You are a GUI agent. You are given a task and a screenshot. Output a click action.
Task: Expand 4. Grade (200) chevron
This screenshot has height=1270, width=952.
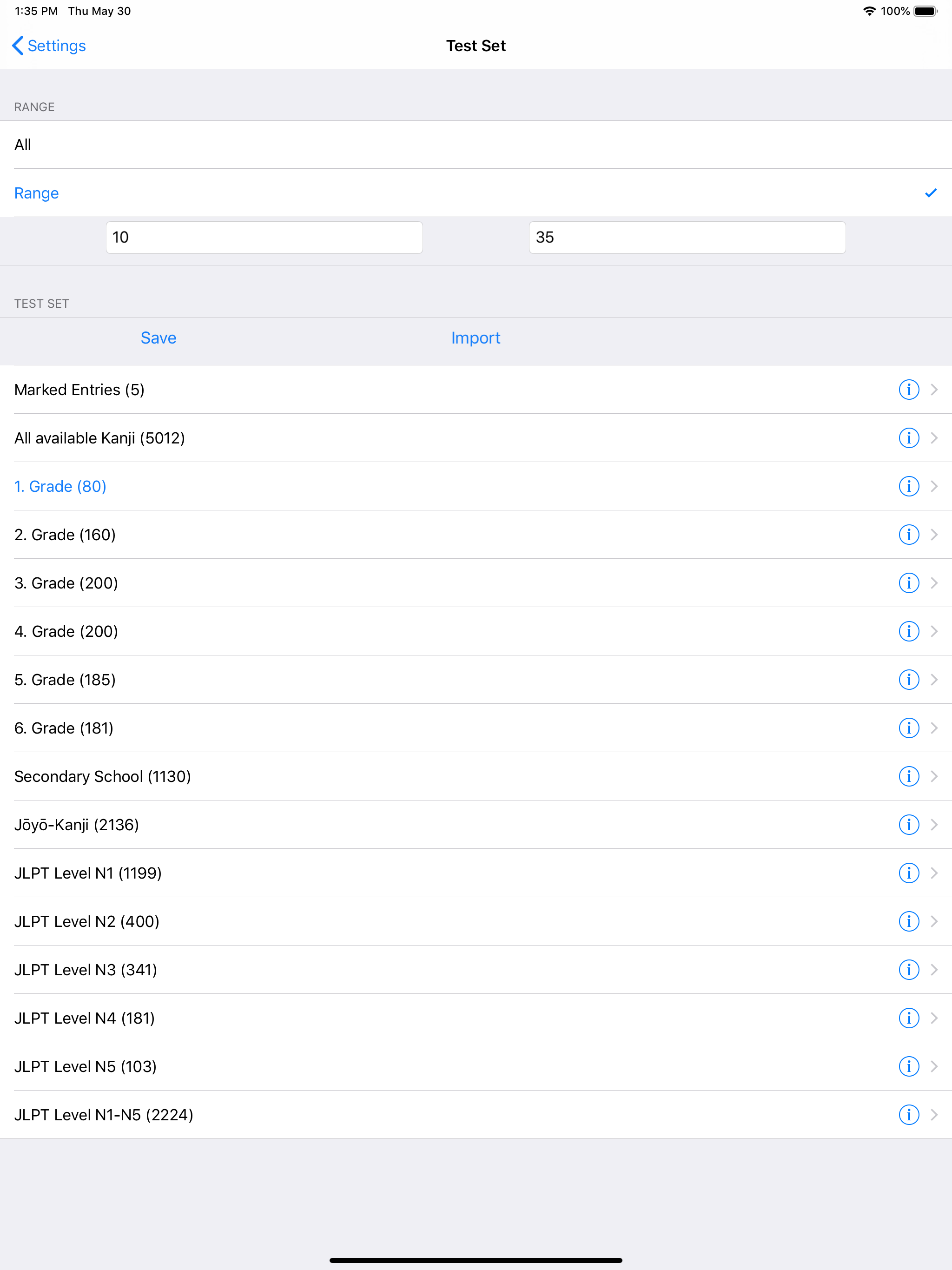[934, 631]
